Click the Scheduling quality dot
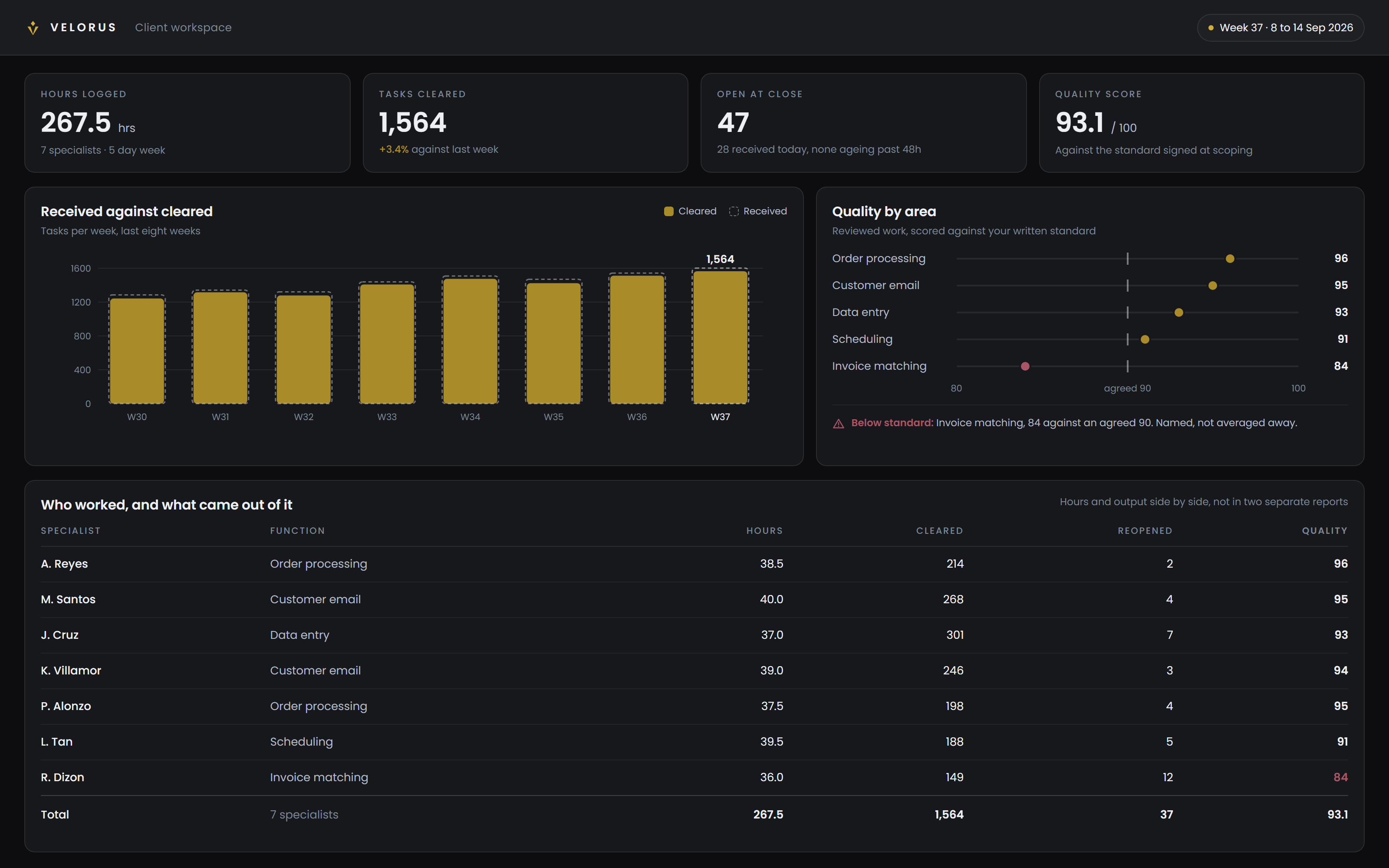 (1145, 339)
